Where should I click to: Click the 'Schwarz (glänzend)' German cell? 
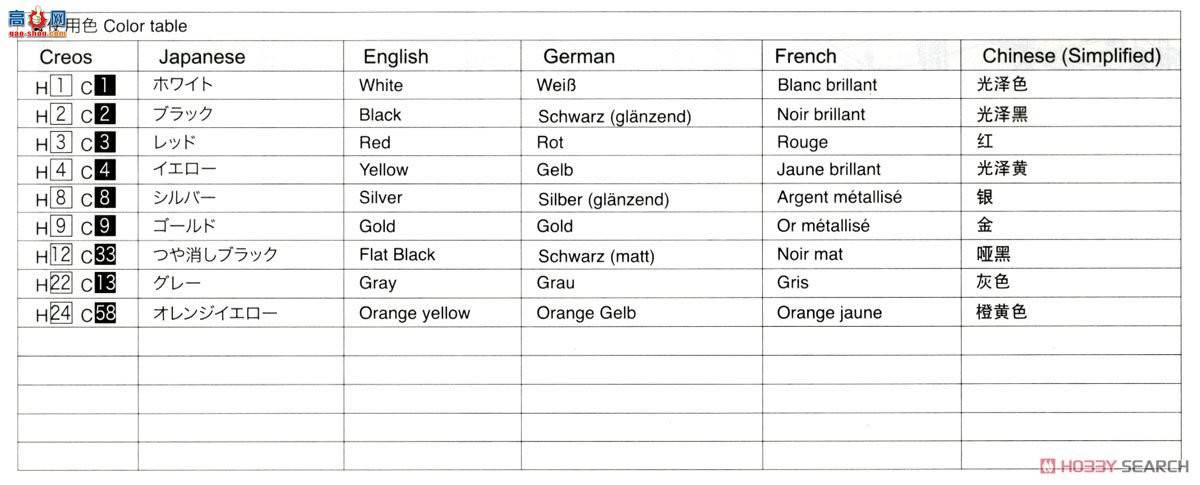click(x=614, y=116)
